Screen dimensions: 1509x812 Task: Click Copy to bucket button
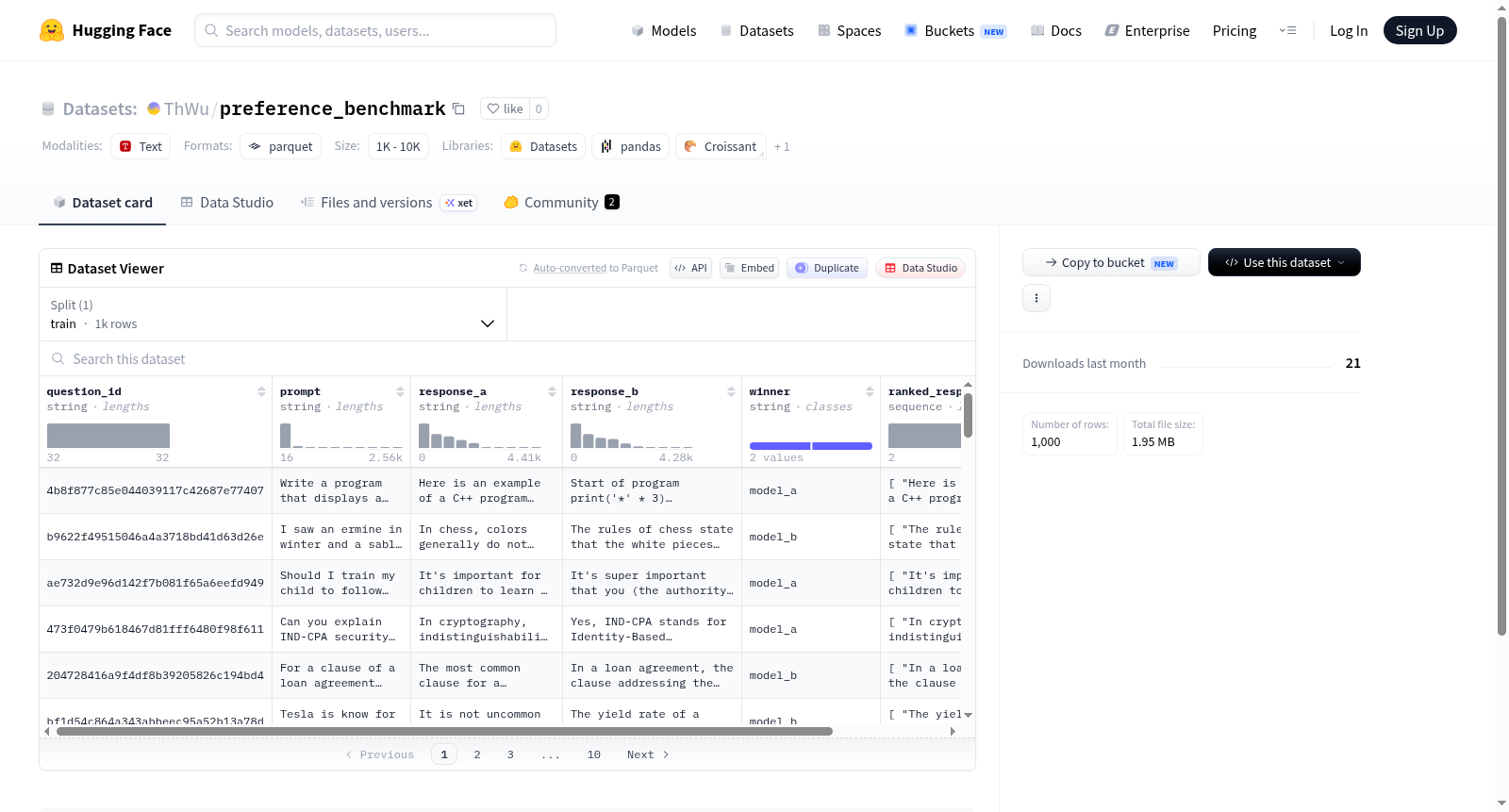(1111, 262)
